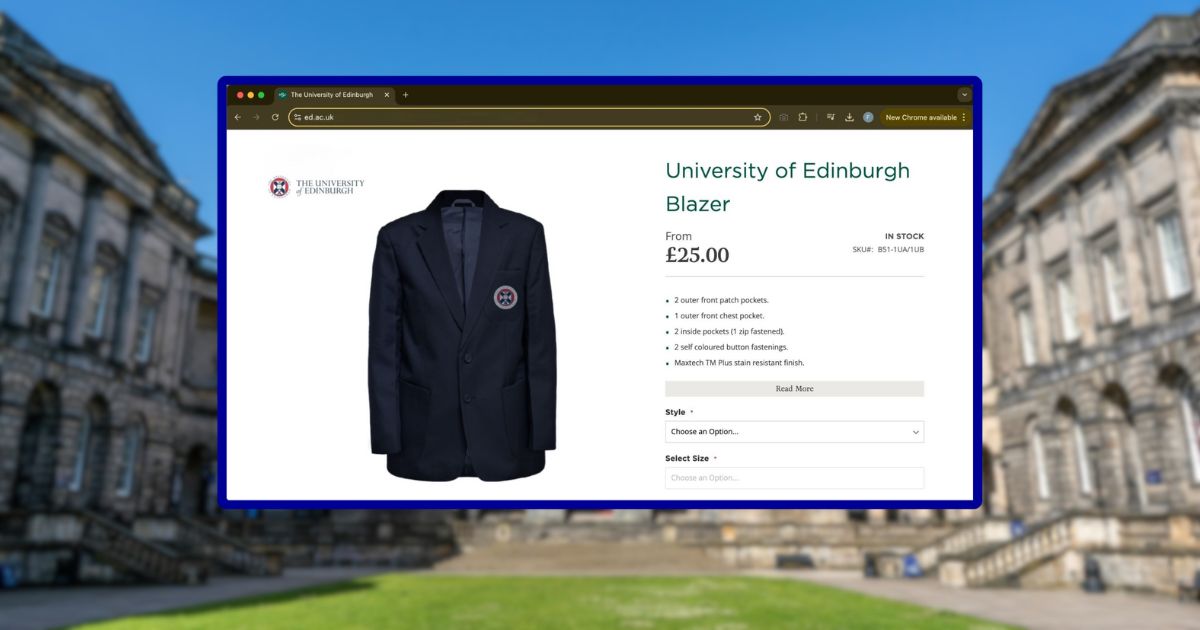Click the back navigation arrow
This screenshot has height=630, width=1200.
pos(237,117)
